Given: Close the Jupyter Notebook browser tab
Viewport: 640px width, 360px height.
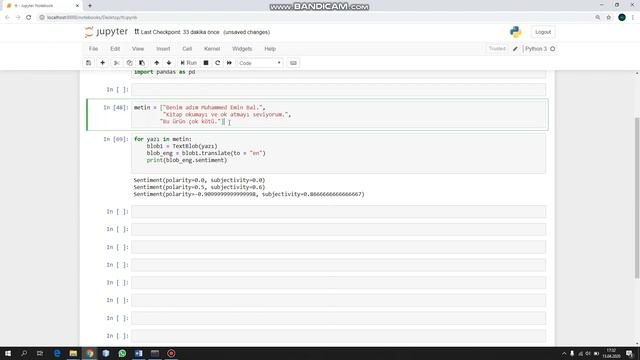Looking at the screenshot, I should click(x=77, y=6).
